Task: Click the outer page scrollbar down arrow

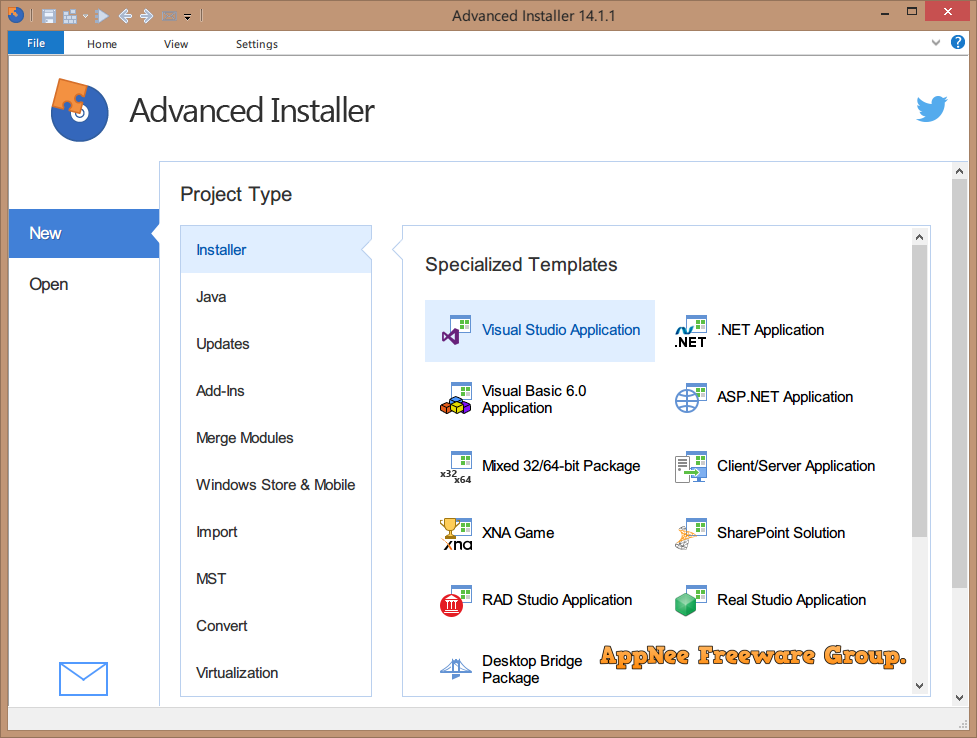Action: click(x=960, y=698)
